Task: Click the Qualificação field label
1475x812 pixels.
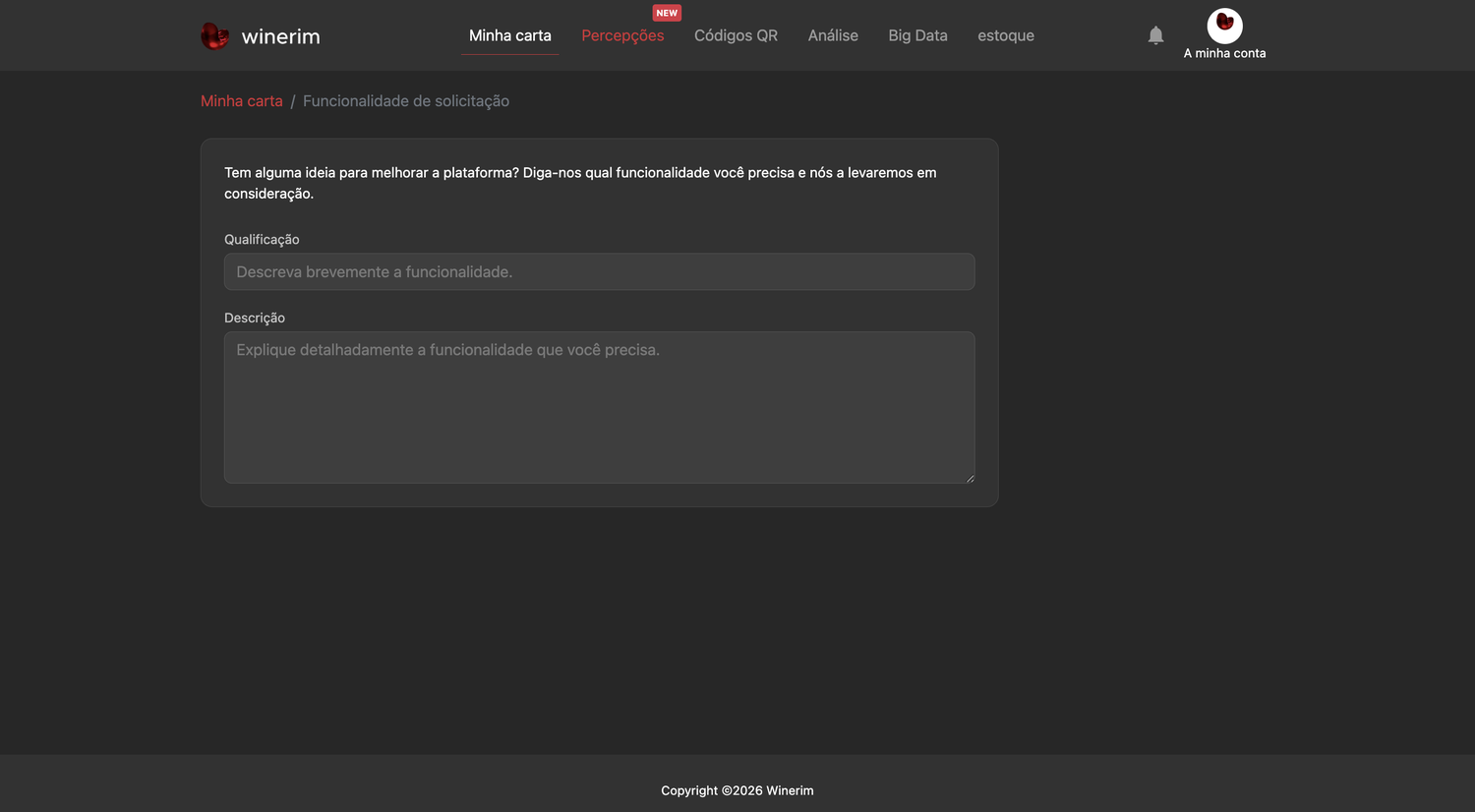Action: point(262,240)
